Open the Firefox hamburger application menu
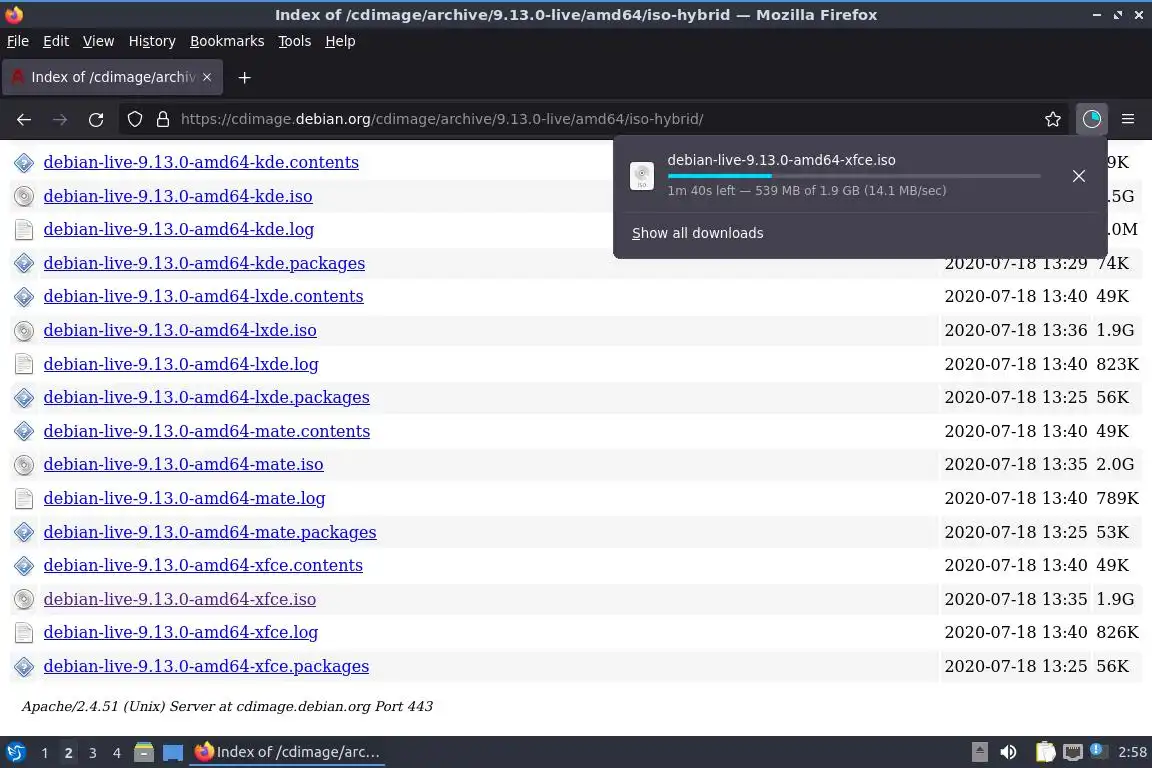Viewport: 1152px width, 768px height. tap(1128, 119)
